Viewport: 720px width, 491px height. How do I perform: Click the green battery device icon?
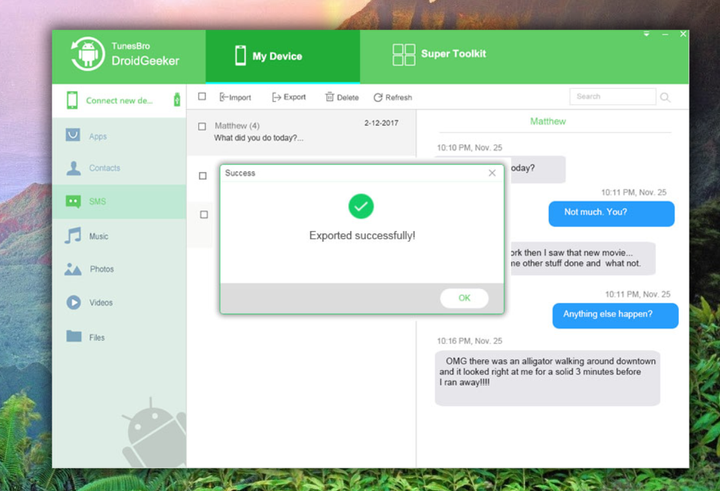pos(177,100)
